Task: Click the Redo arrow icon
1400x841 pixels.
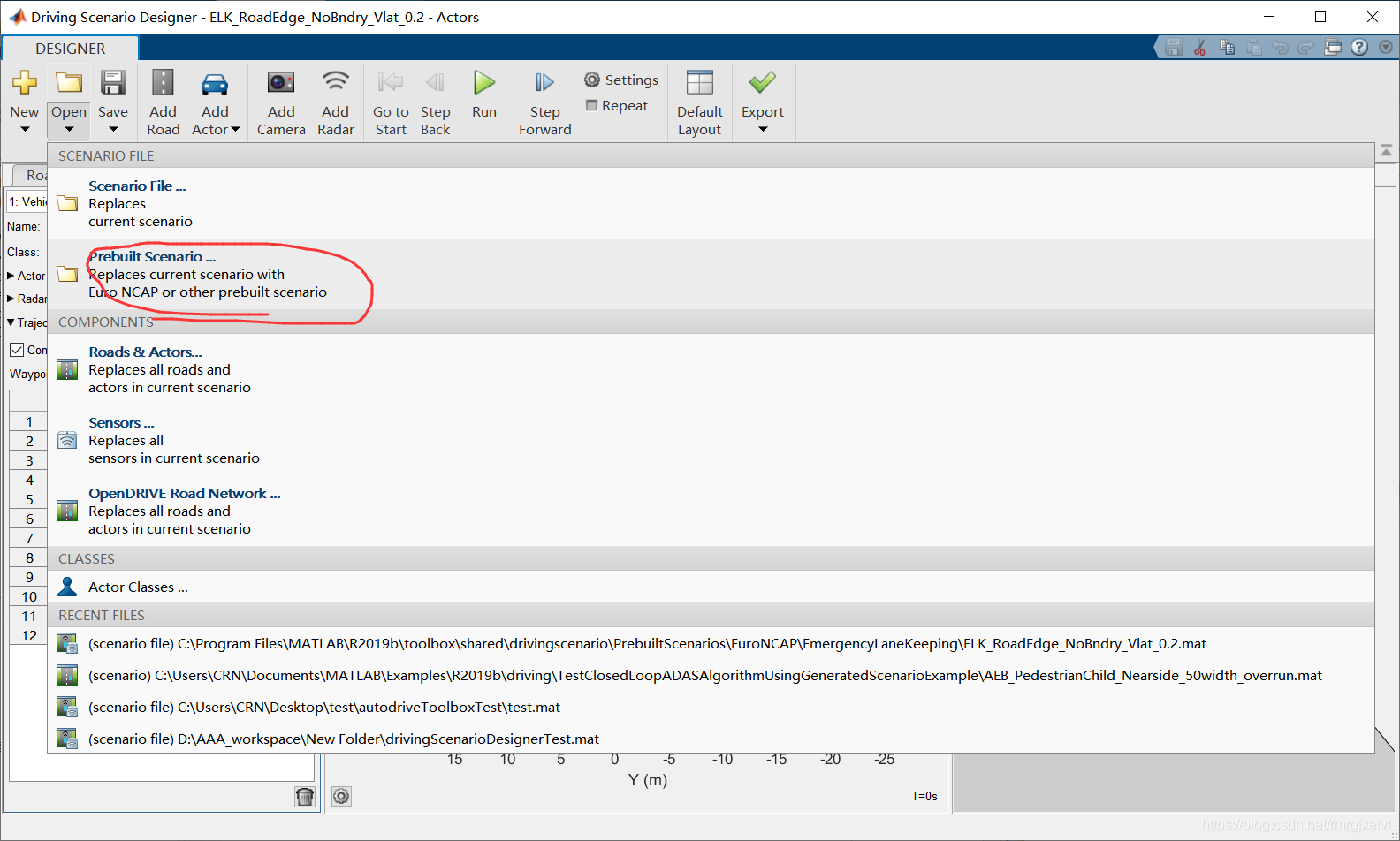Action: 1306,48
